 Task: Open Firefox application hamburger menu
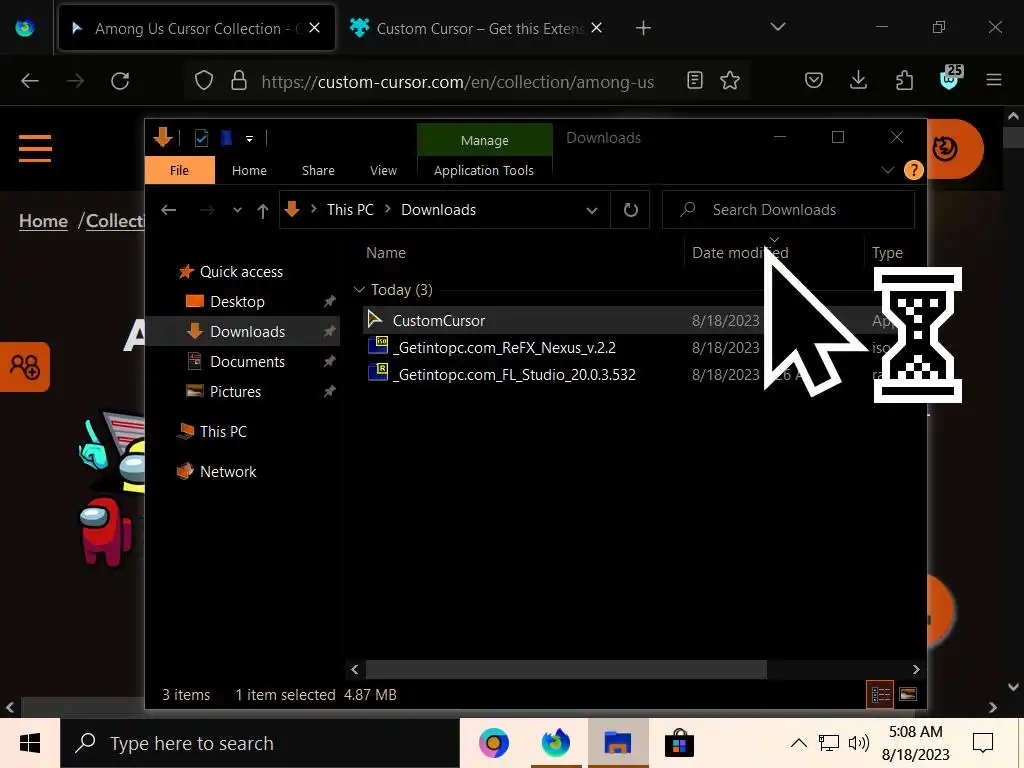click(994, 80)
